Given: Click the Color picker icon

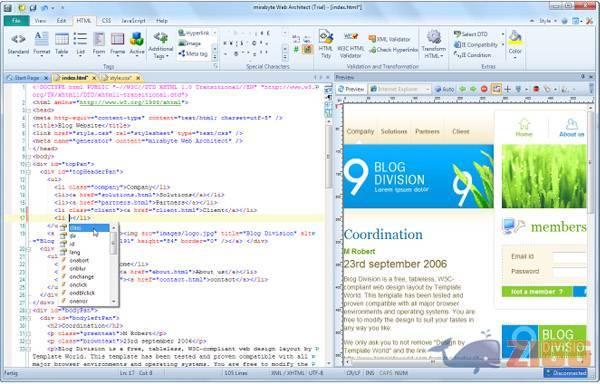Looking at the screenshot, I should pyautogui.click(x=515, y=38).
